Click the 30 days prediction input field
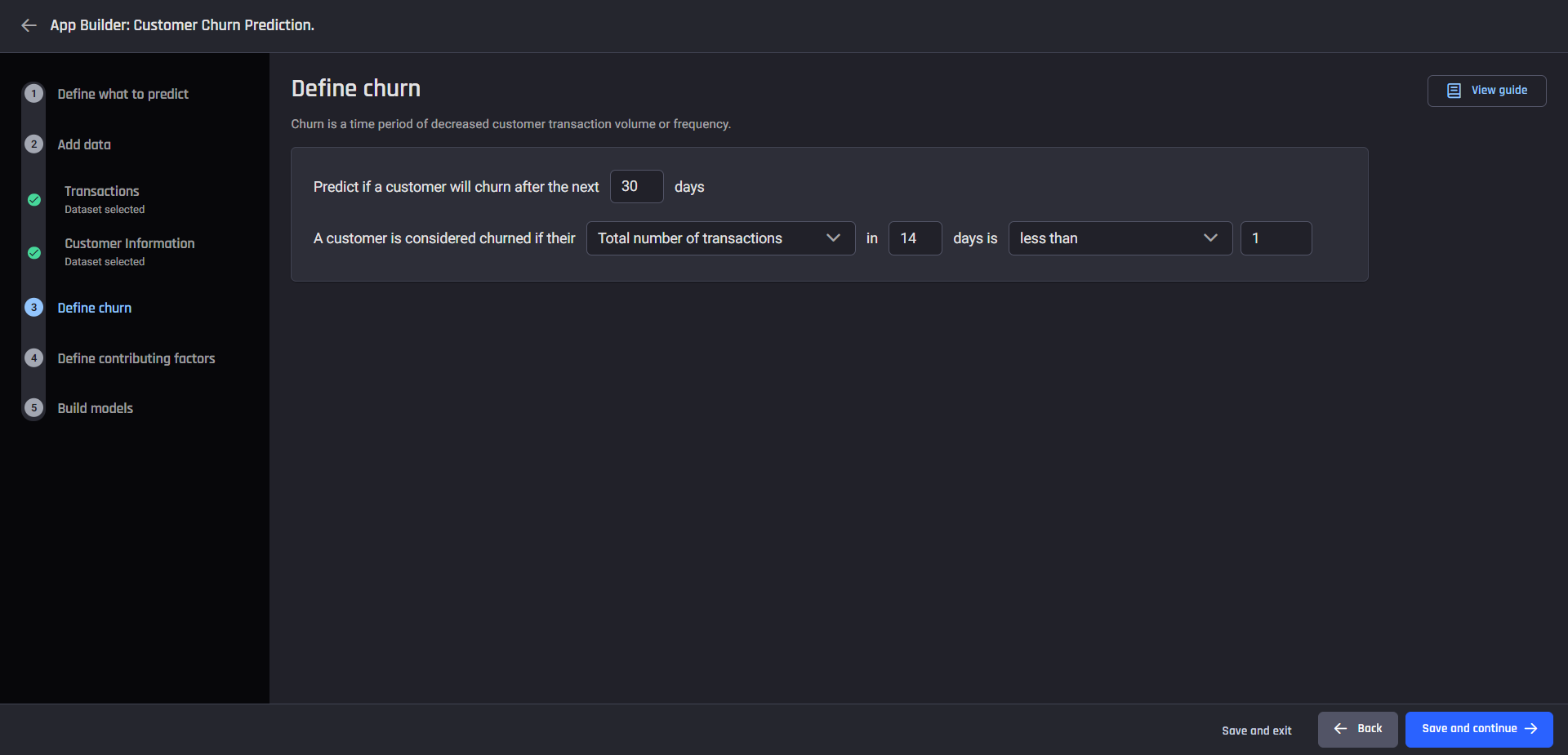This screenshot has height=755, width=1568. [636, 187]
